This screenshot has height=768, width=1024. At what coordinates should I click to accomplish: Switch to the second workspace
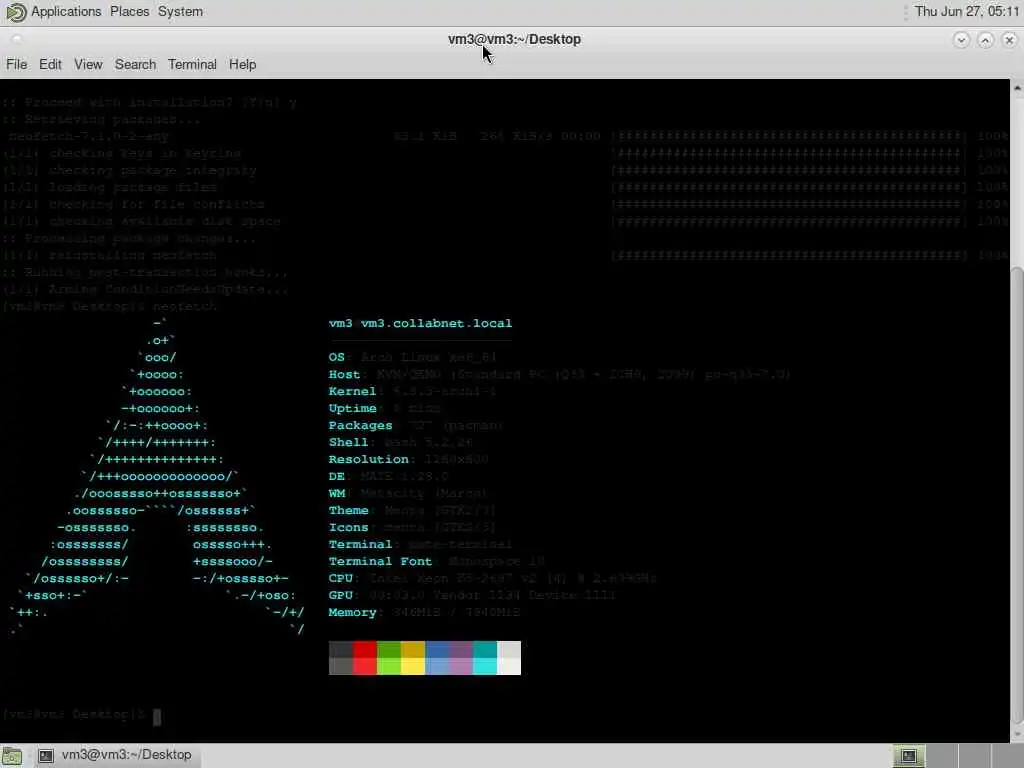[942, 756]
